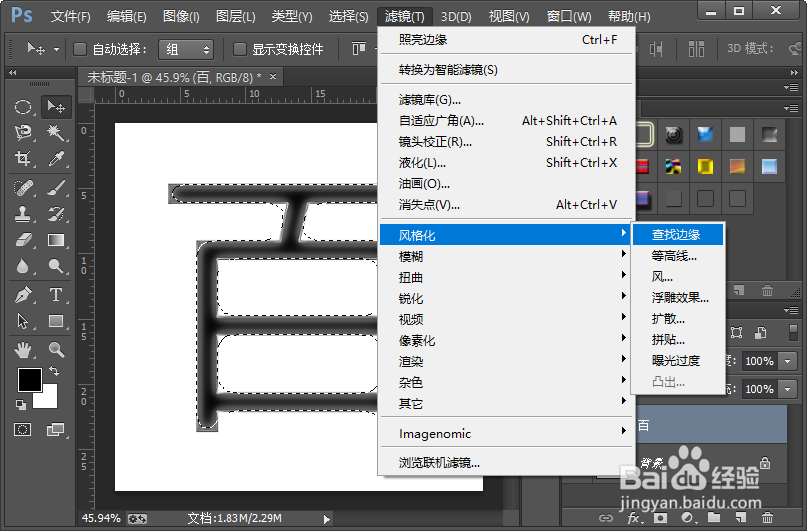The width and height of the screenshot is (807, 531).
Task: Open the 图层(L) menu
Action: [x=235, y=16]
